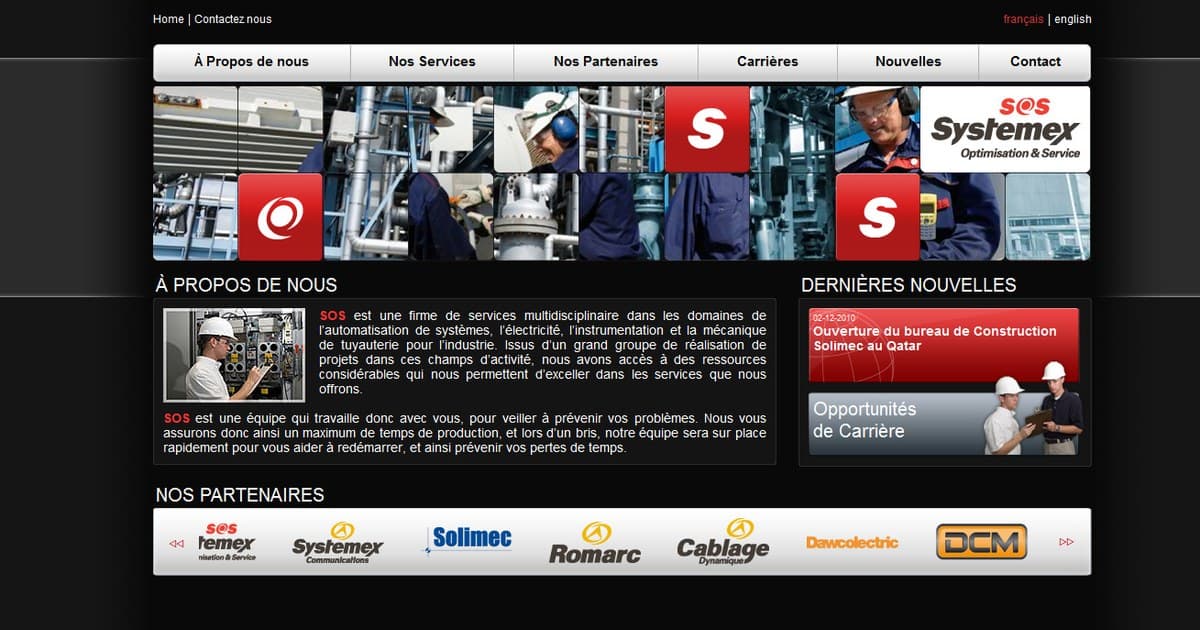Open the Nos Partenaires menu

tap(606, 62)
